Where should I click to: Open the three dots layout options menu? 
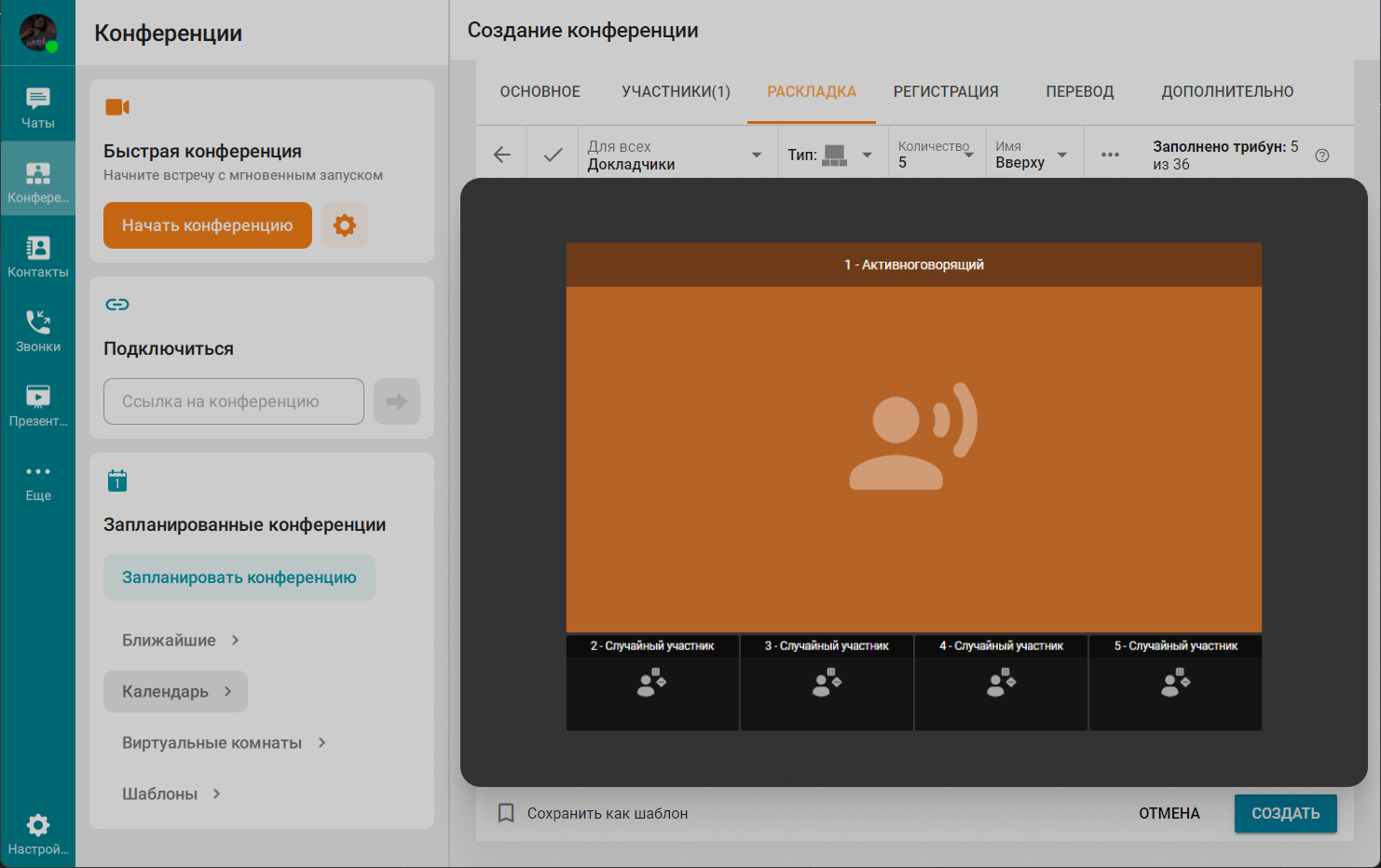click(x=1110, y=155)
